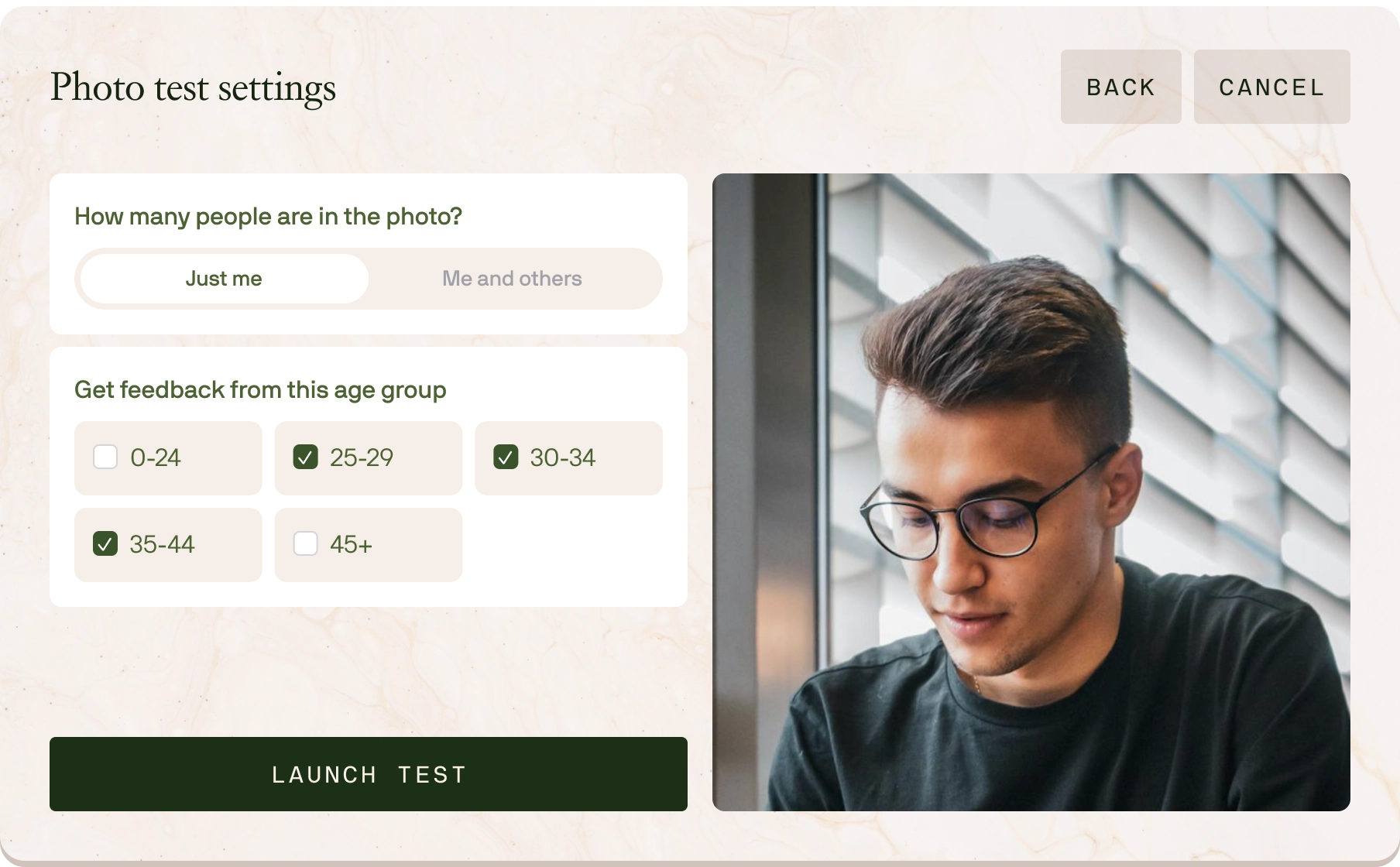The width and height of the screenshot is (1400, 867).
Task: Click the 'How many people are in the photo?' text
Action: pos(268,217)
